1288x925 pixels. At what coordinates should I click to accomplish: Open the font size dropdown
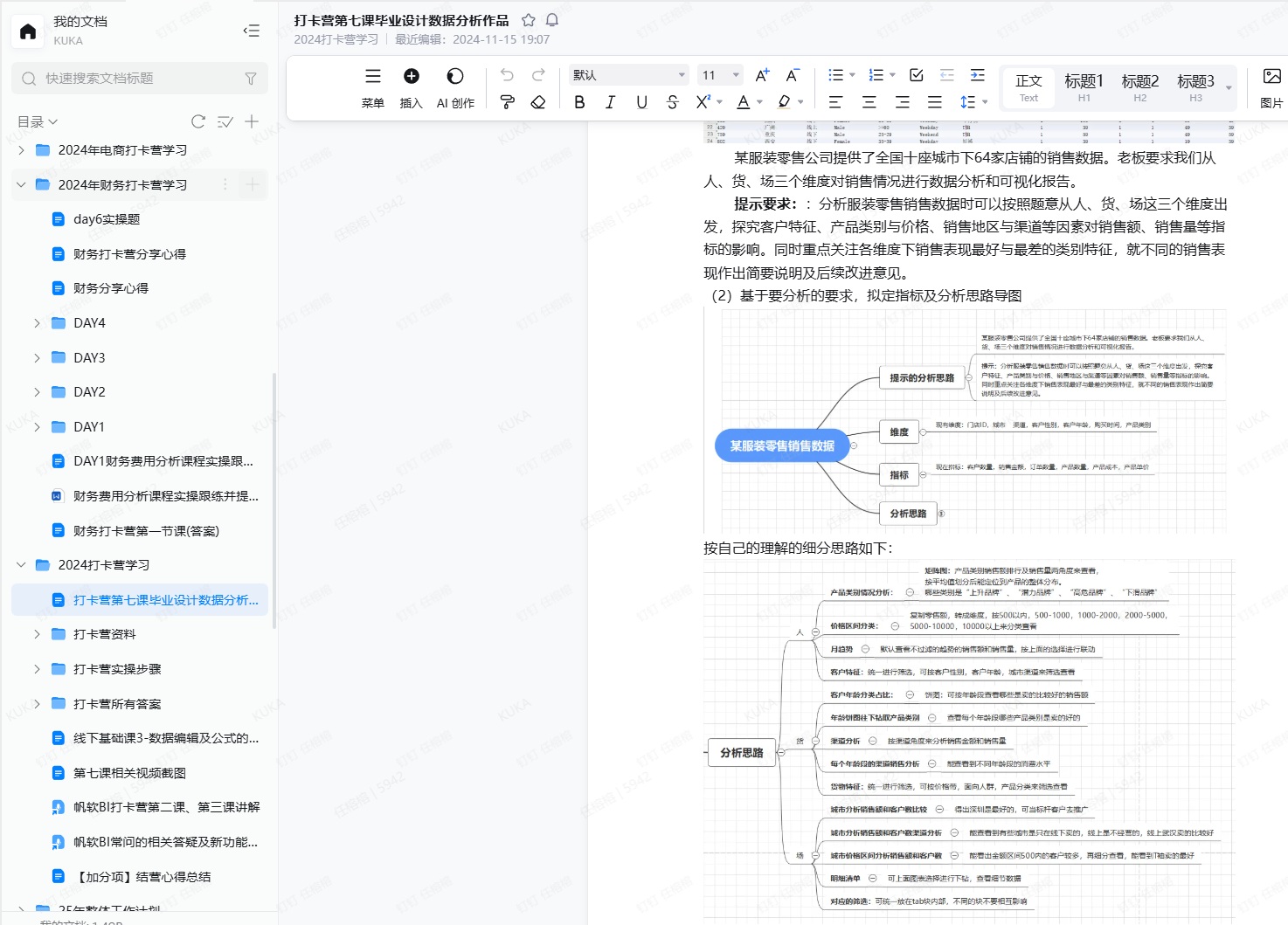(720, 75)
